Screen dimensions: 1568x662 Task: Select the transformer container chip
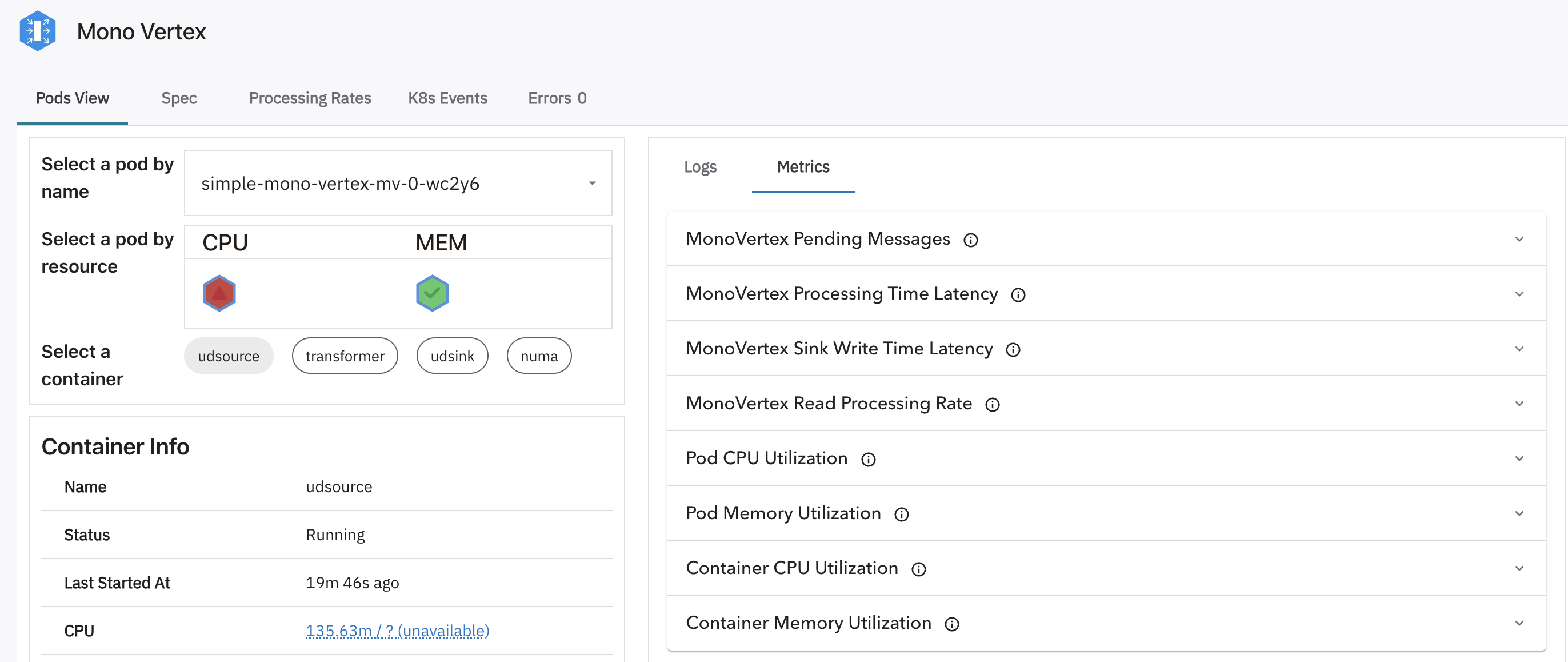pos(345,356)
